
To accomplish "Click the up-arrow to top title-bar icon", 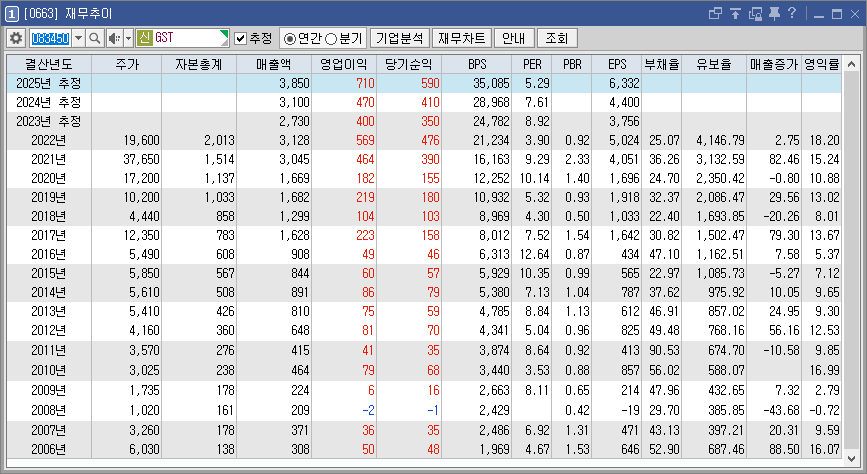I will click(735, 13).
